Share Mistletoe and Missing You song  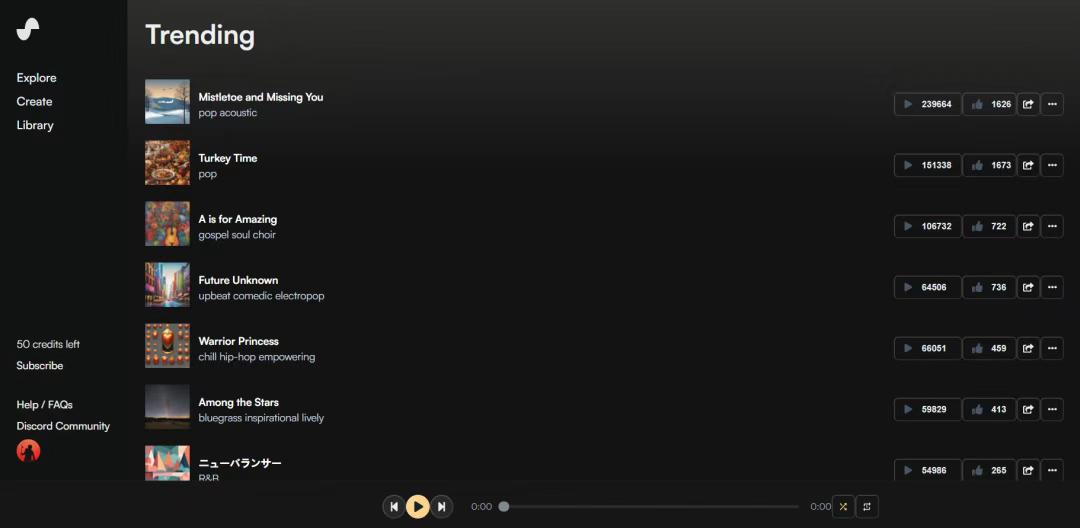point(1028,105)
